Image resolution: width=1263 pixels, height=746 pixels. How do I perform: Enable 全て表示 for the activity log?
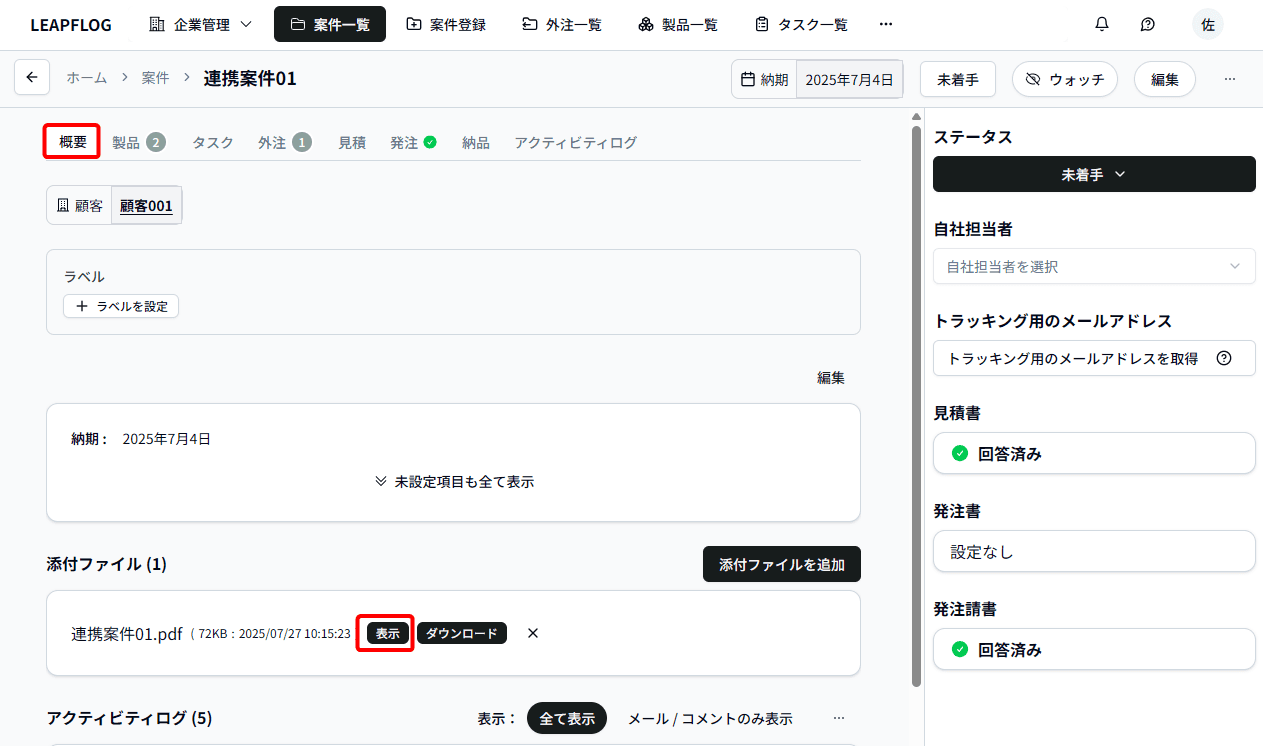tap(567, 718)
